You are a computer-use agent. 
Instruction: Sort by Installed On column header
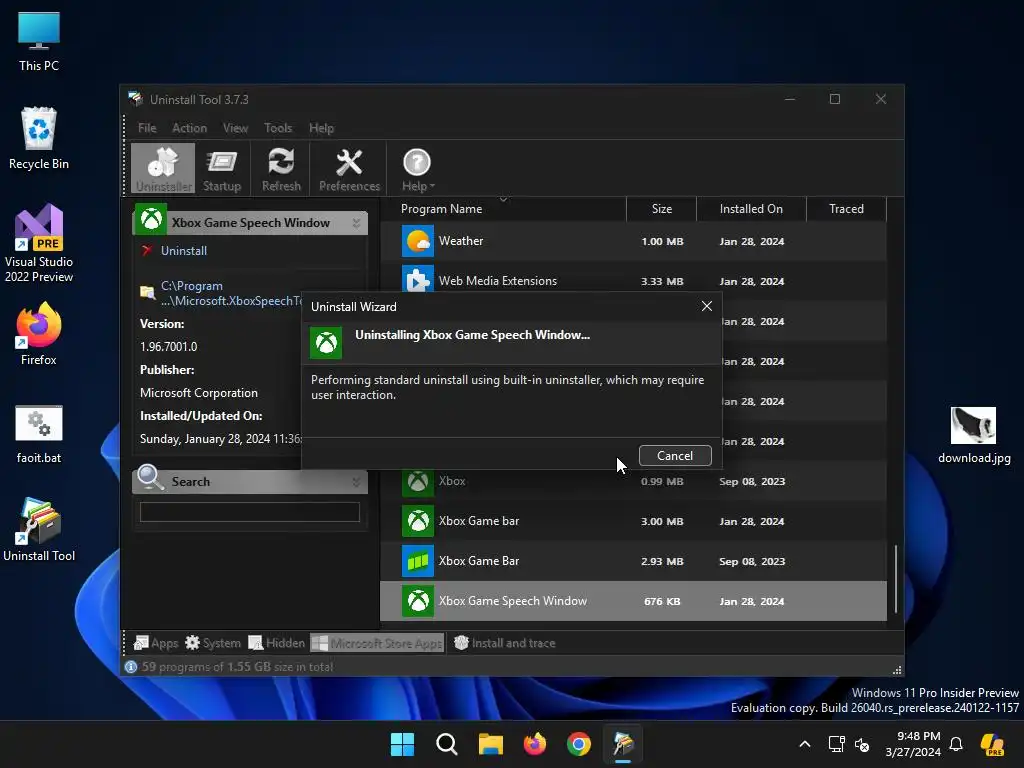[x=751, y=209]
